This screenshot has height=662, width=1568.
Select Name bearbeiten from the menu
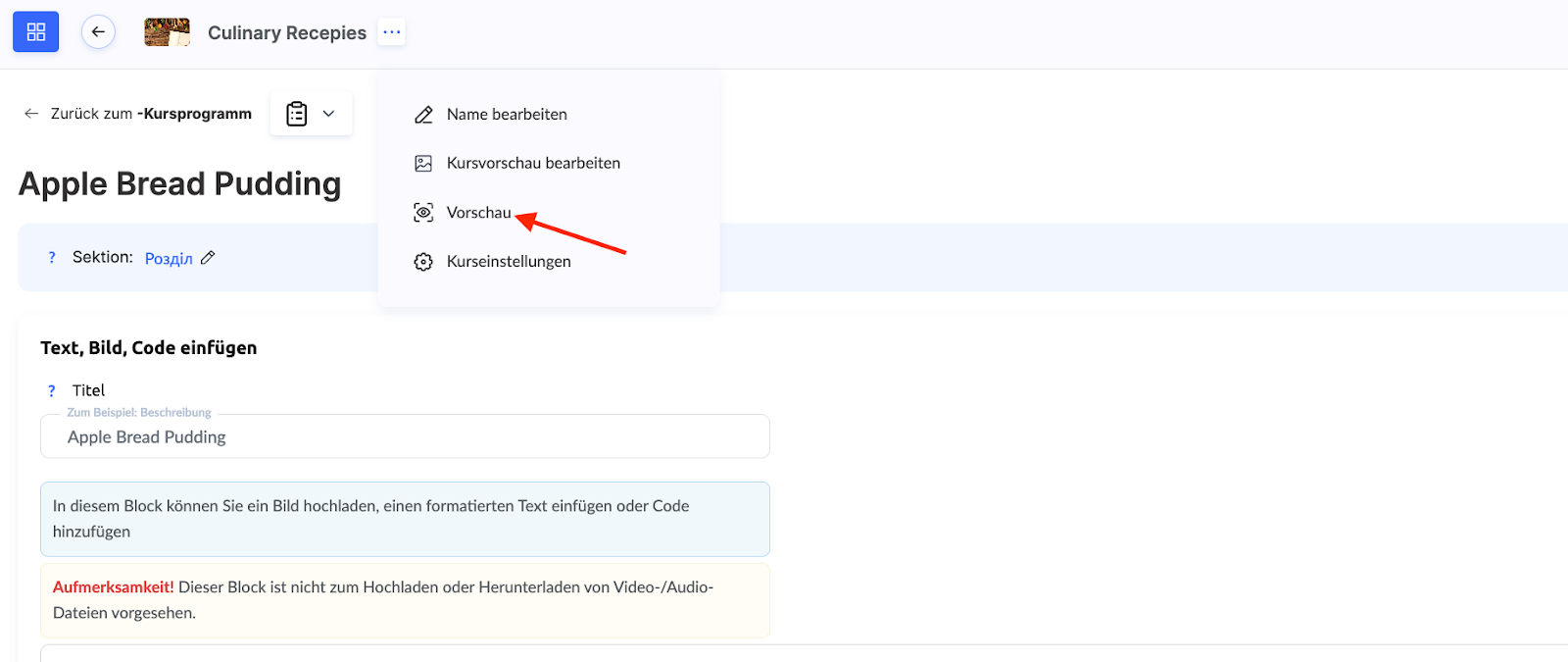(x=507, y=115)
